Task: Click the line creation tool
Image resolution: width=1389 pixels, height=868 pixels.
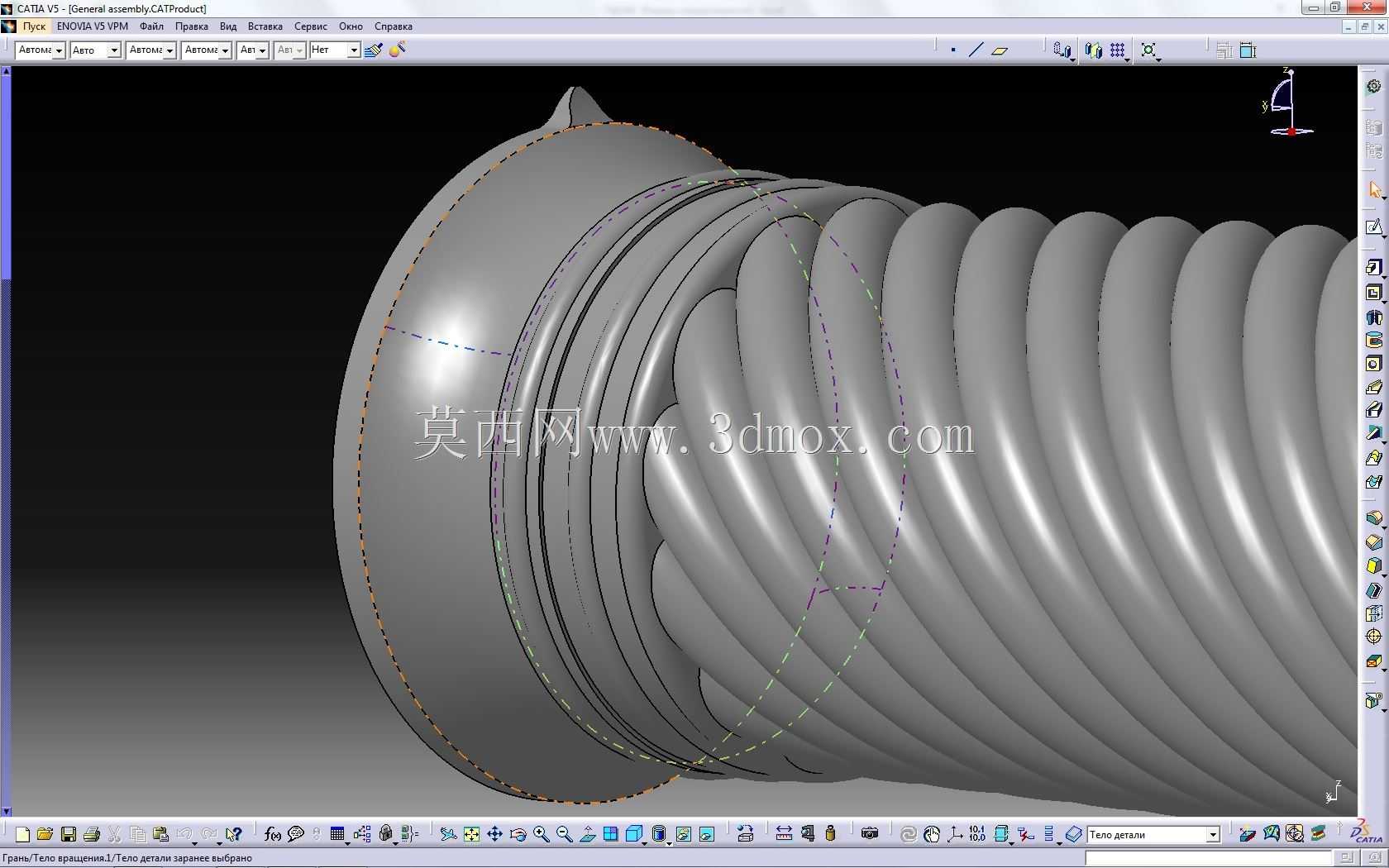Action: pos(976,50)
